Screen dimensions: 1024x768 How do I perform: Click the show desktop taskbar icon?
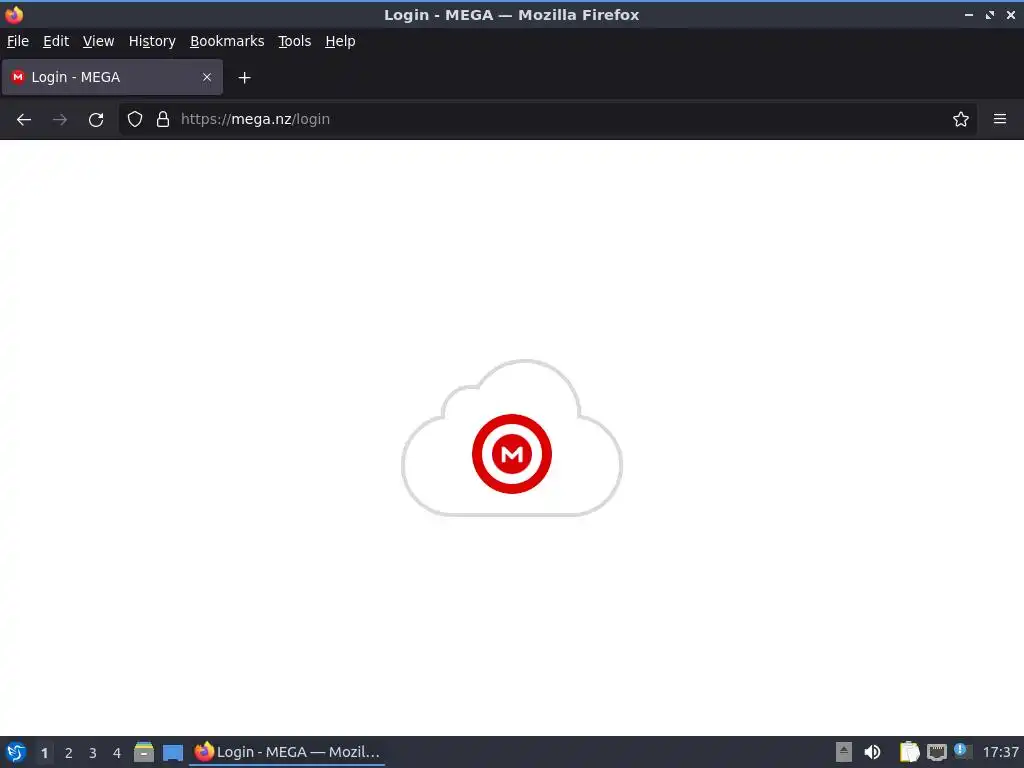tap(173, 752)
